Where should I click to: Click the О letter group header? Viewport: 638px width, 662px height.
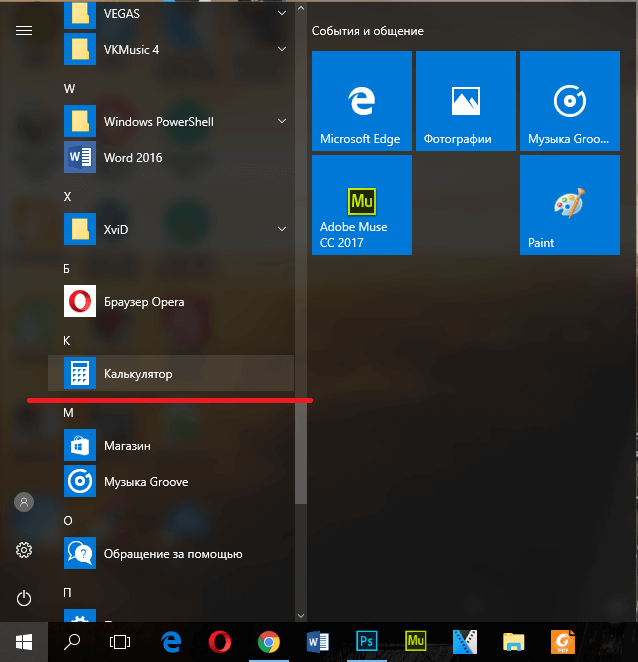pyautogui.click(x=68, y=521)
